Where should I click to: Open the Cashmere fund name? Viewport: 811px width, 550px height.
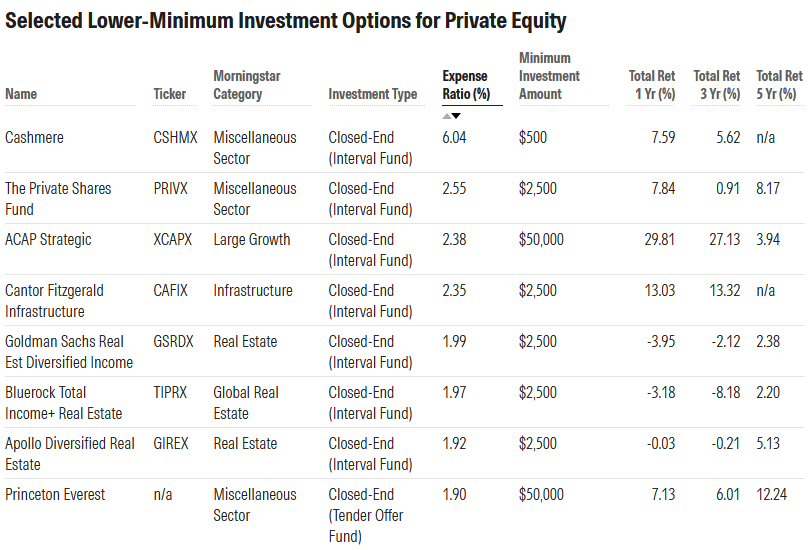[34, 138]
